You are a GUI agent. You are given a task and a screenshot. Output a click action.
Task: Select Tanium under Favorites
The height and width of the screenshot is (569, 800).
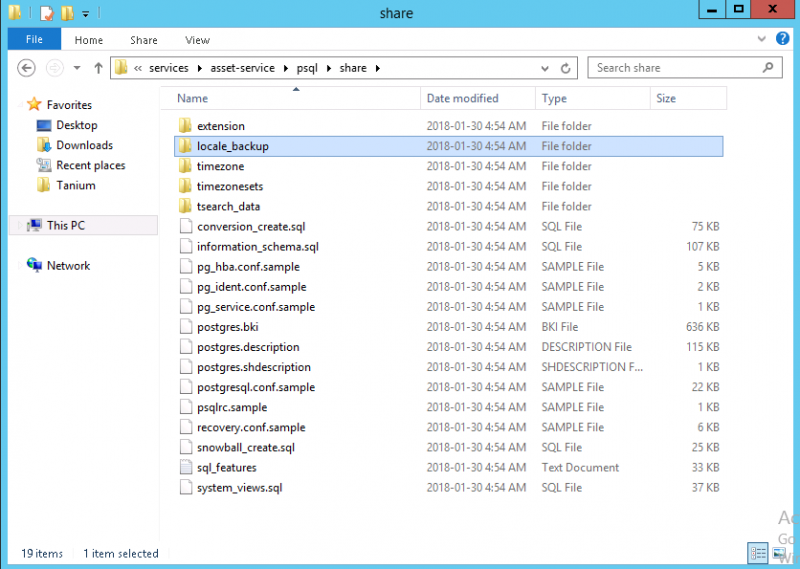coord(76,185)
